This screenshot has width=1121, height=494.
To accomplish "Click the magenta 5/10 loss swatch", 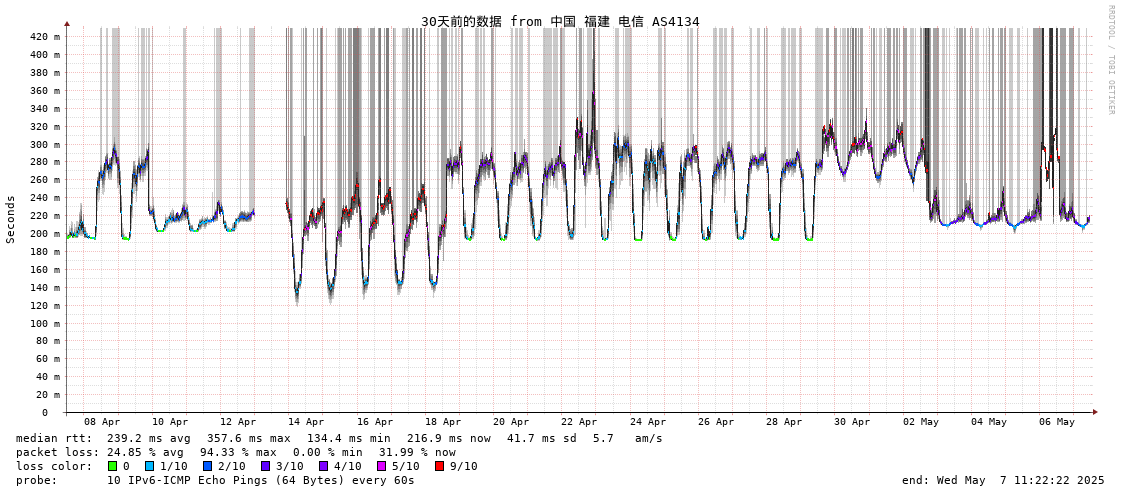I will pos(380,466).
